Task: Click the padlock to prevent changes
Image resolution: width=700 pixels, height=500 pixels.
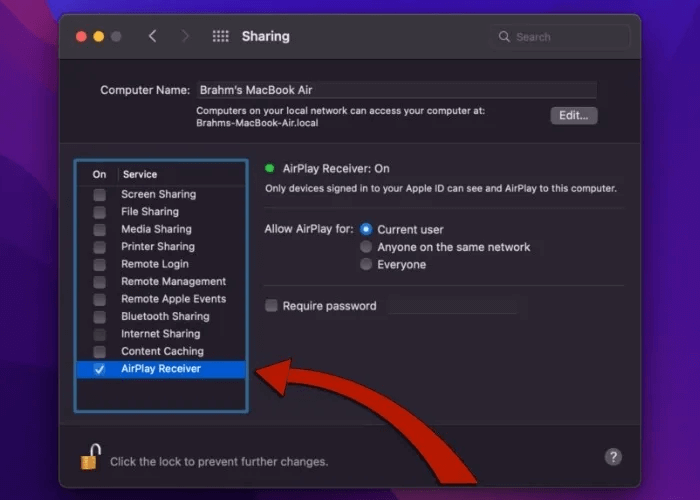Action: pos(91,457)
